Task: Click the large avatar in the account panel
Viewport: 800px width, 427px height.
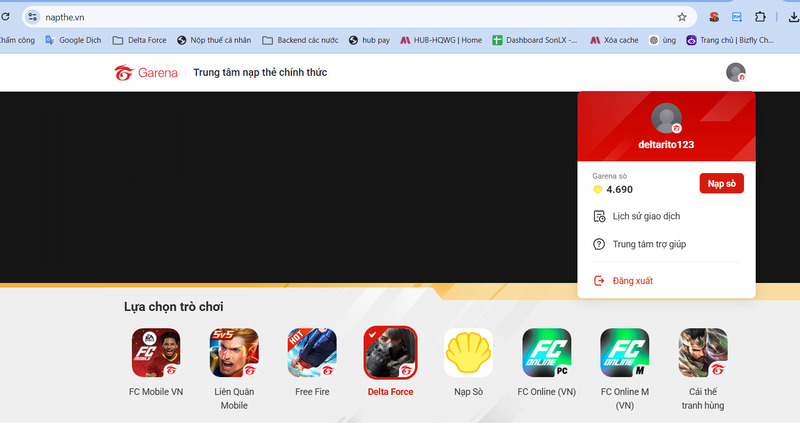Action: click(x=666, y=118)
